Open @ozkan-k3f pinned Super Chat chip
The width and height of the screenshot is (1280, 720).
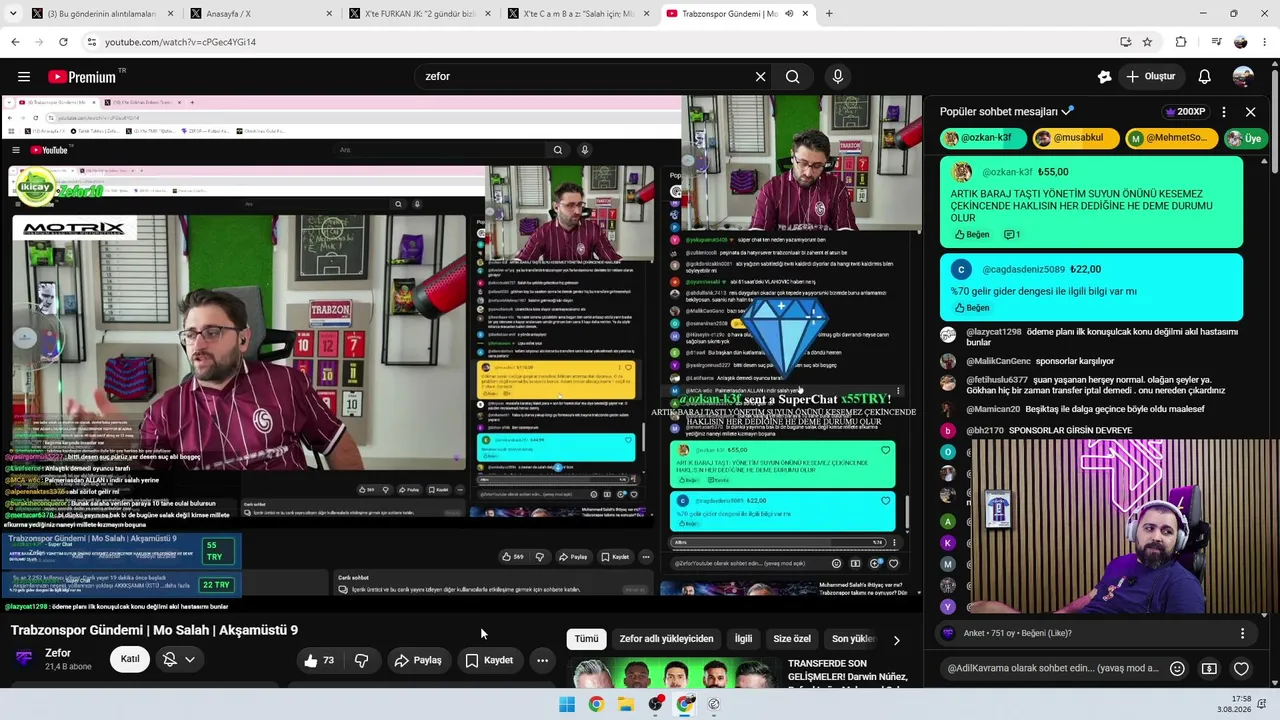pos(983,138)
